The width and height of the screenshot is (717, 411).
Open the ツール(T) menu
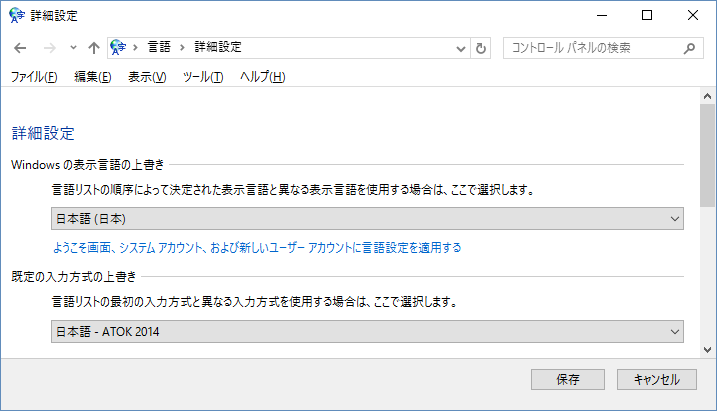click(x=203, y=77)
